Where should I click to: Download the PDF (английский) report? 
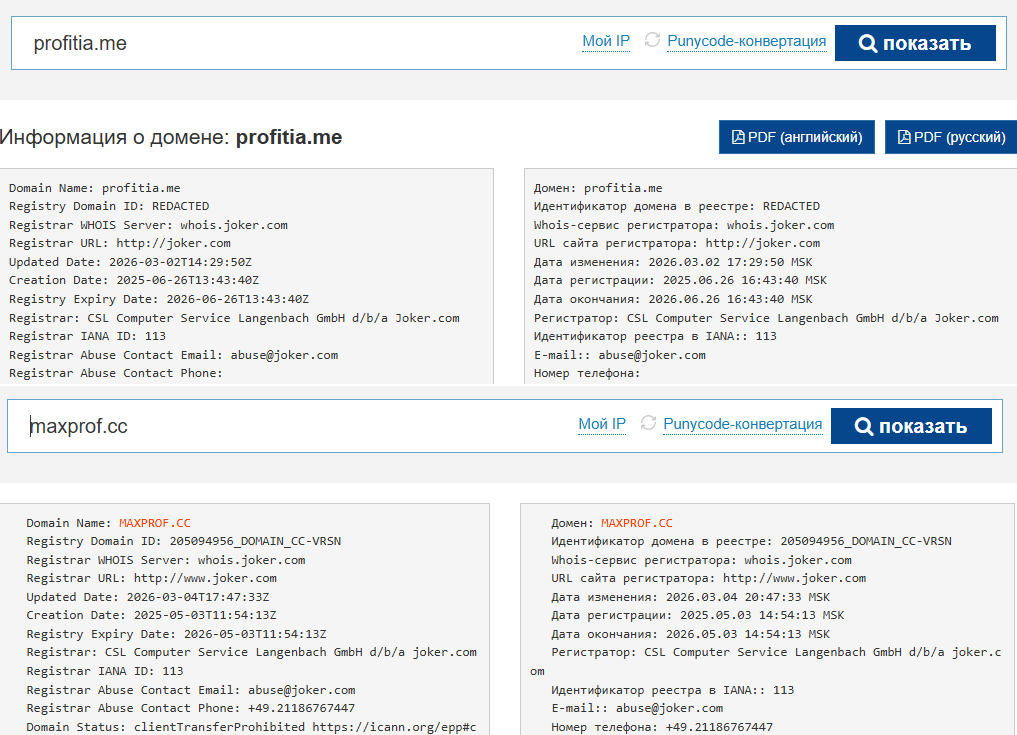(797, 137)
